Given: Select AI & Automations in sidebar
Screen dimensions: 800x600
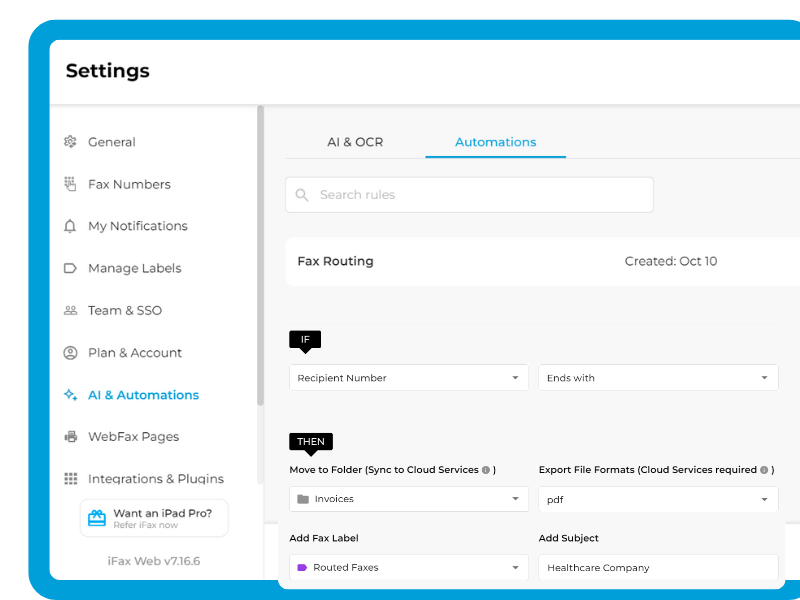Looking at the screenshot, I should pyautogui.click(x=143, y=395).
